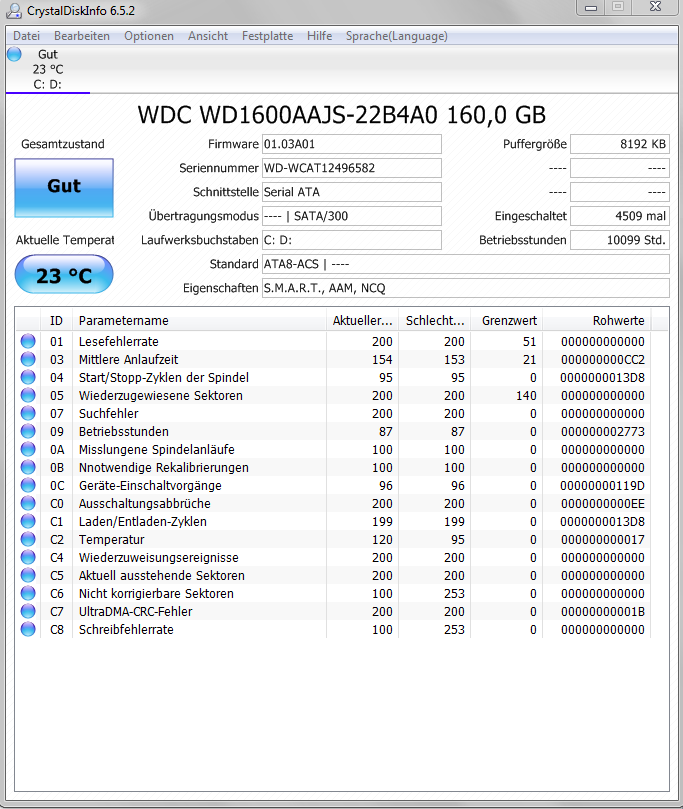Screen dimensions: 683x809
Task: Click raw value 0000000000EE
Action: click(x=603, y=504)
